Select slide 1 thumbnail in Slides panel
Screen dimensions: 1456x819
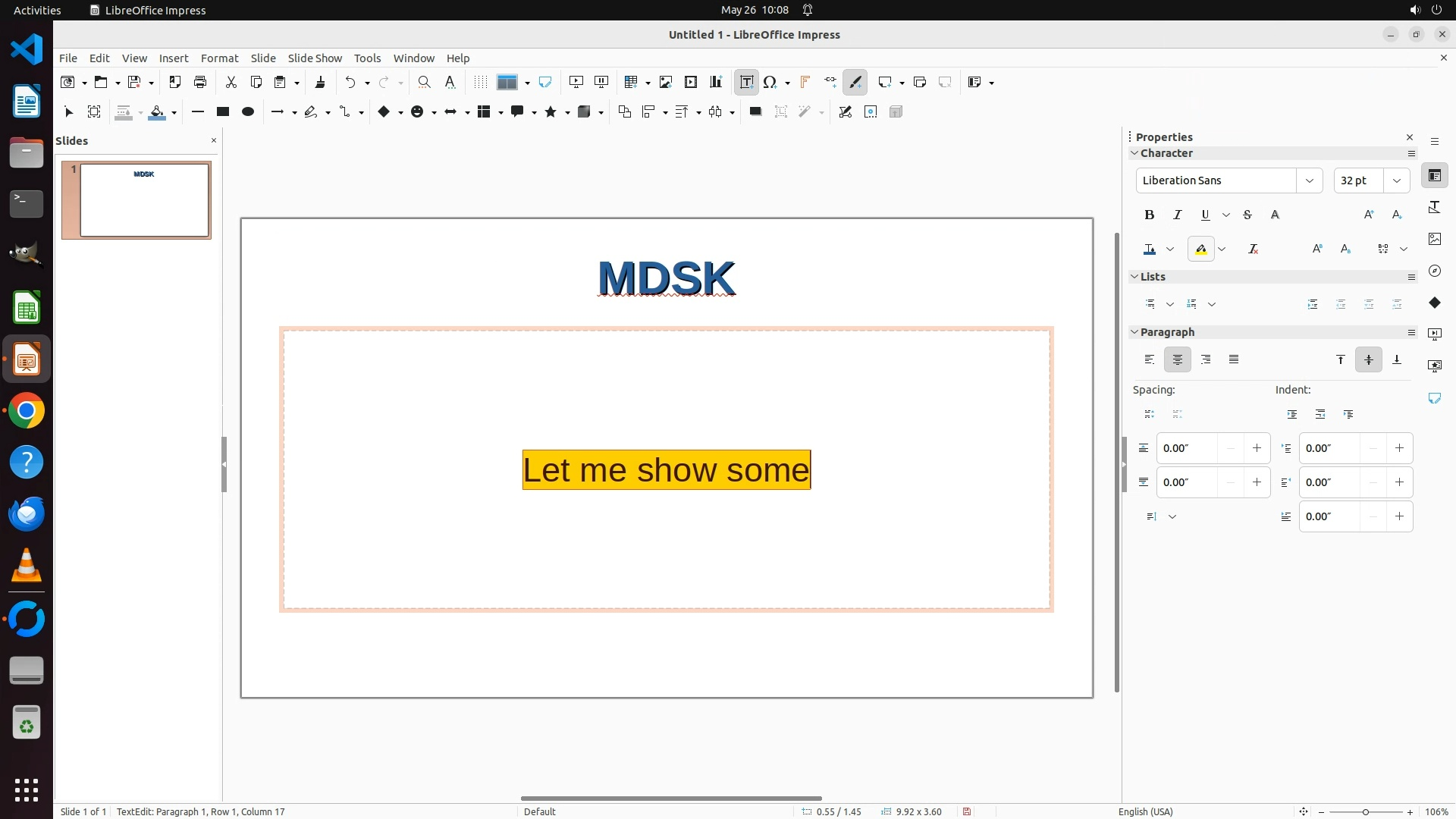(144, 200)
